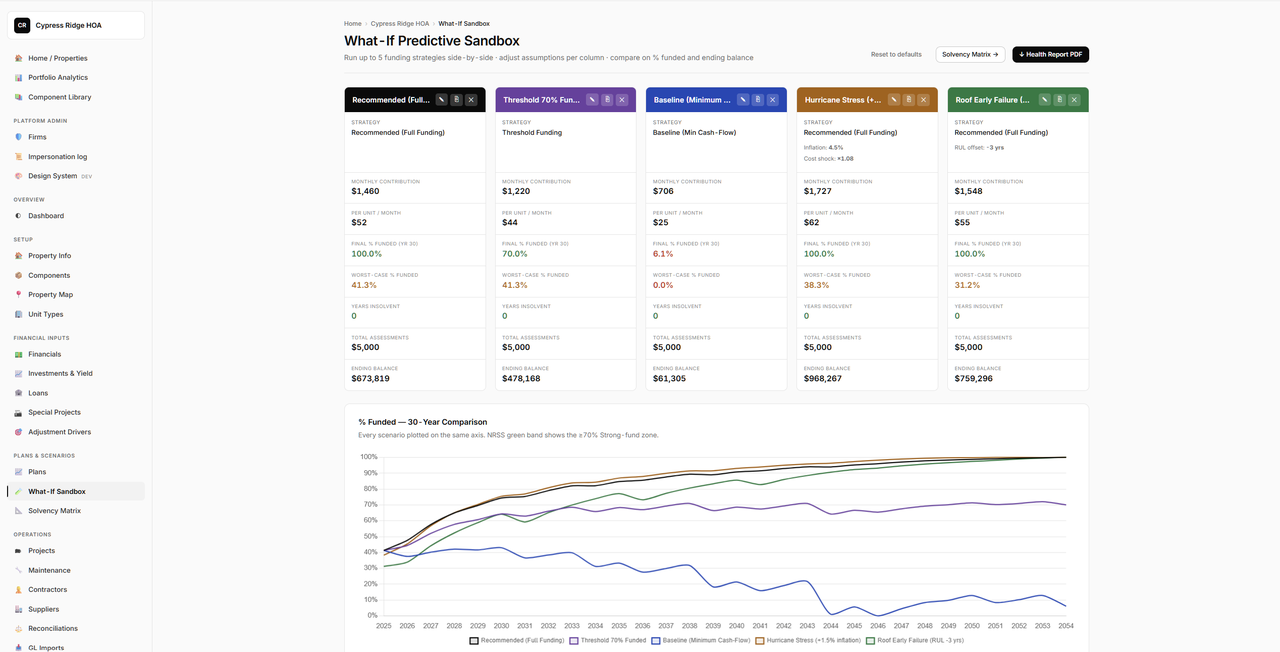Image resolution: width=1280 pixels, height=652 pixels.
Task: Navigate to Plans
Action: (76, 472)
